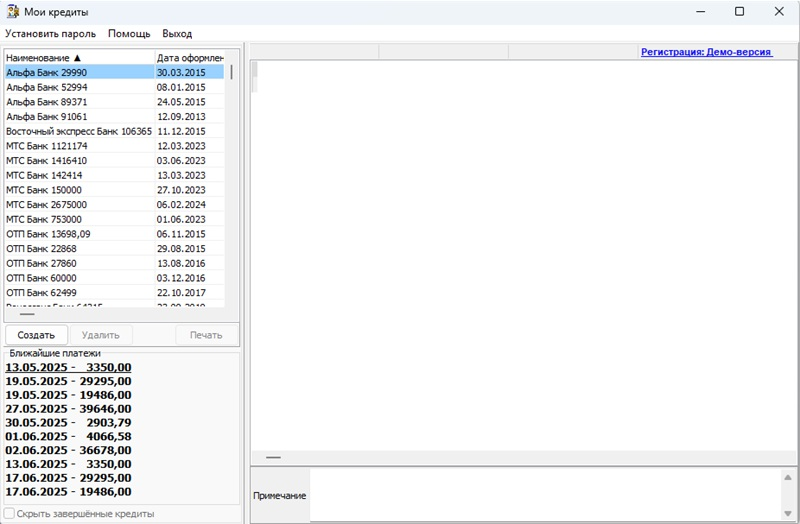
Task: Click date cell 12.03.2023
Action: pyautogui.click(x=189, y=146)
